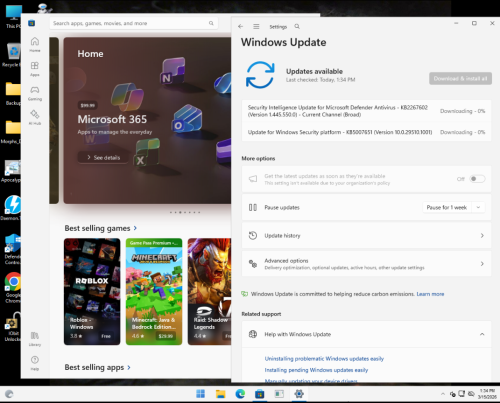The width and height of the screenshot is (500, 403).
Task: Open Library in Microsoft Store sidebar
Action: coord(35,339)
